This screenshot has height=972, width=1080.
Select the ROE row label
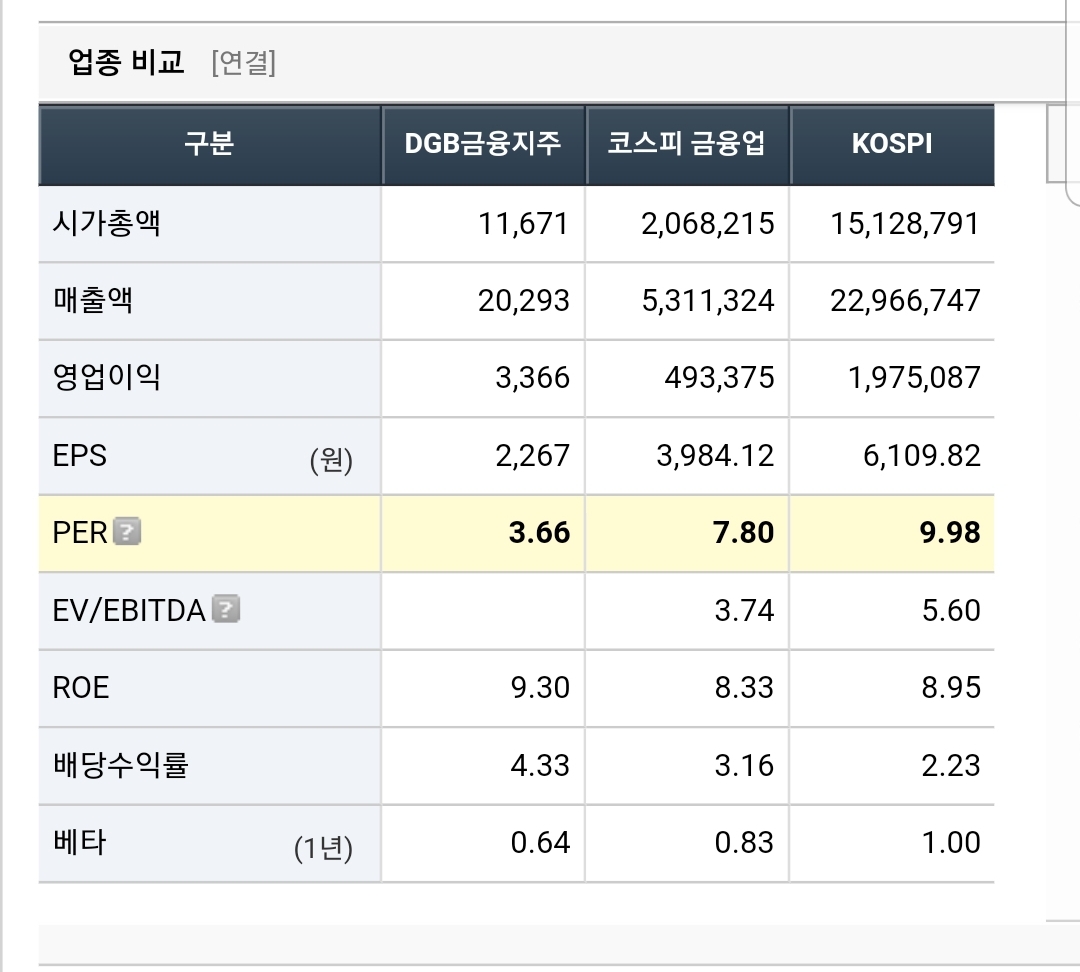tap(81, 687)
